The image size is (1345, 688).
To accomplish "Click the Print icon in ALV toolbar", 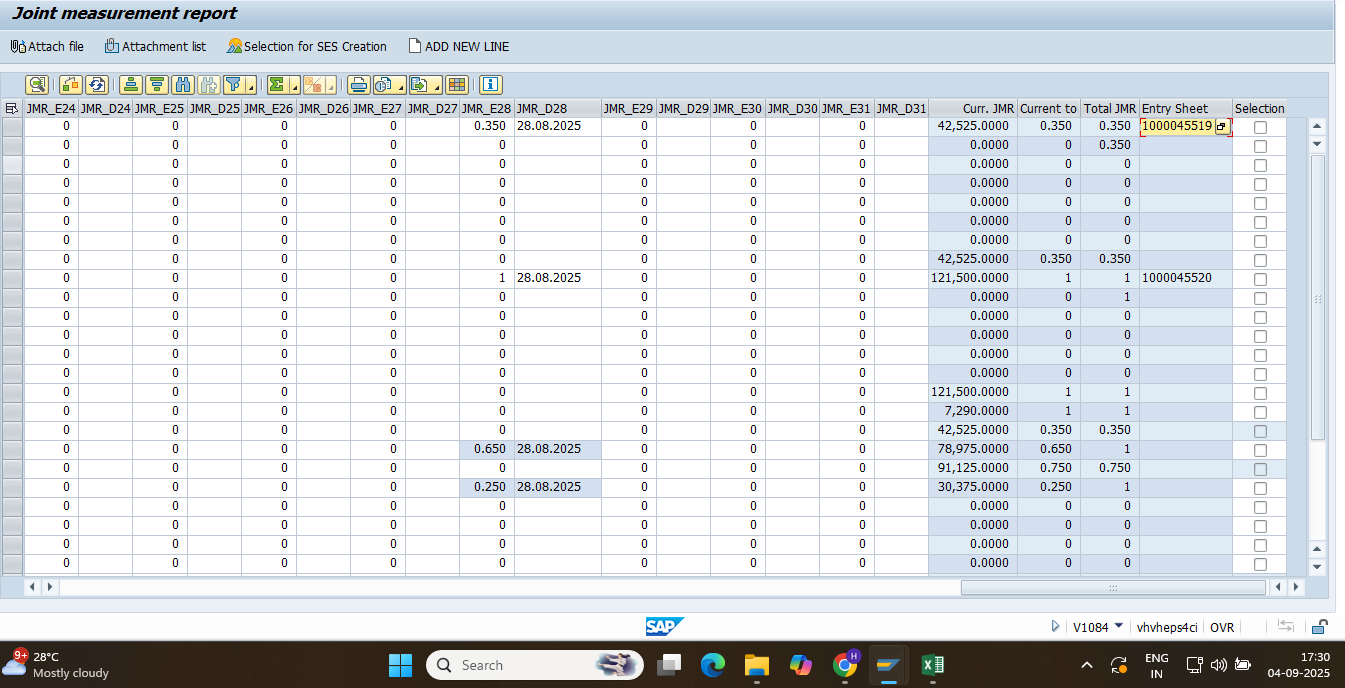I will tap(358, 85).
